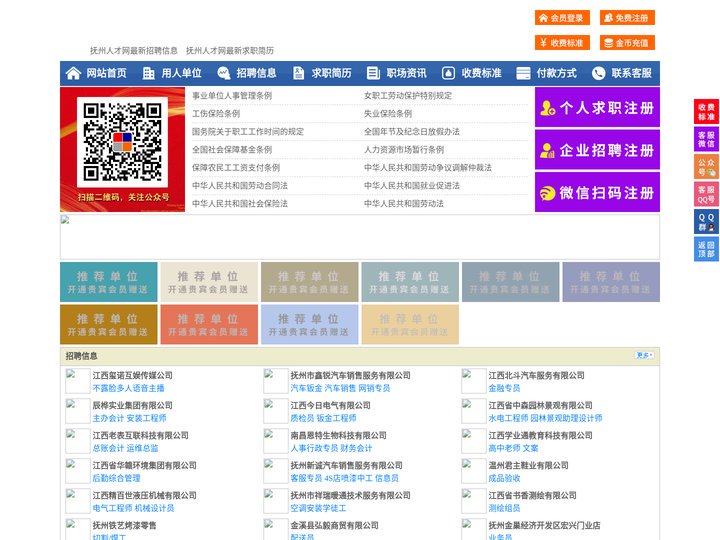Click the 会员登录 button

click(562, 18)
